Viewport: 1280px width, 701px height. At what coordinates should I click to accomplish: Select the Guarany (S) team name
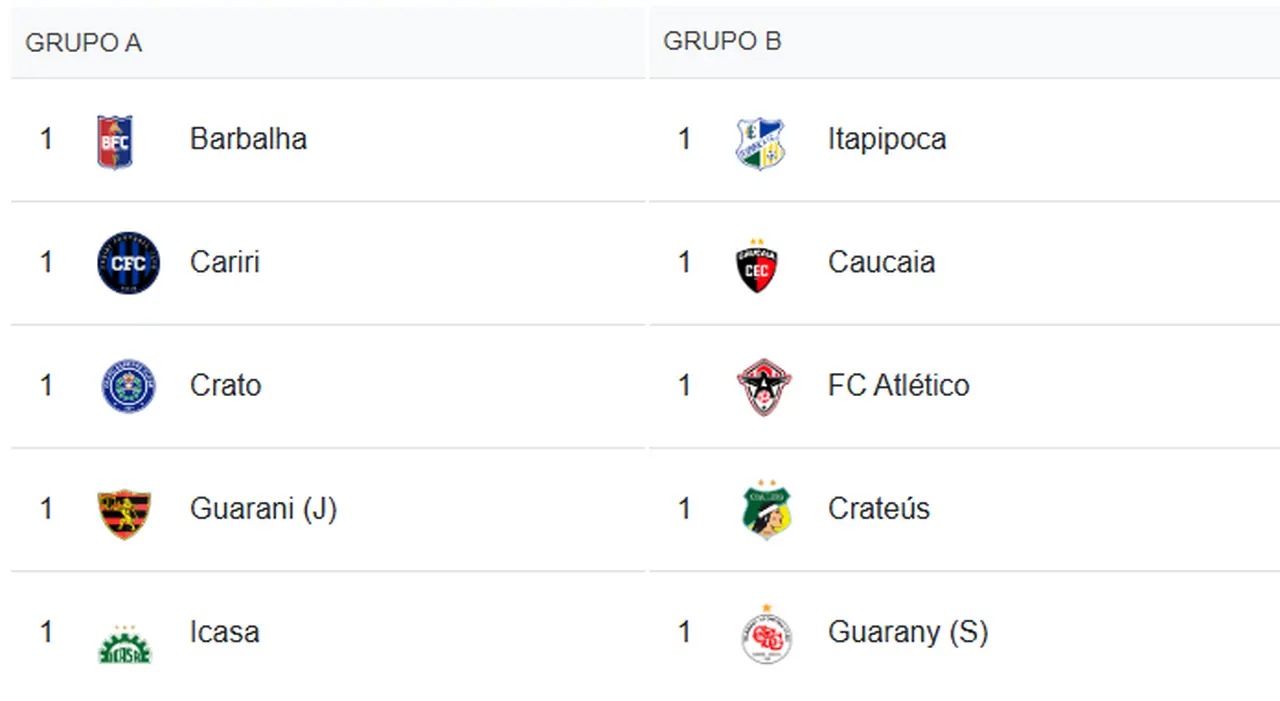[x=908, y=632]
